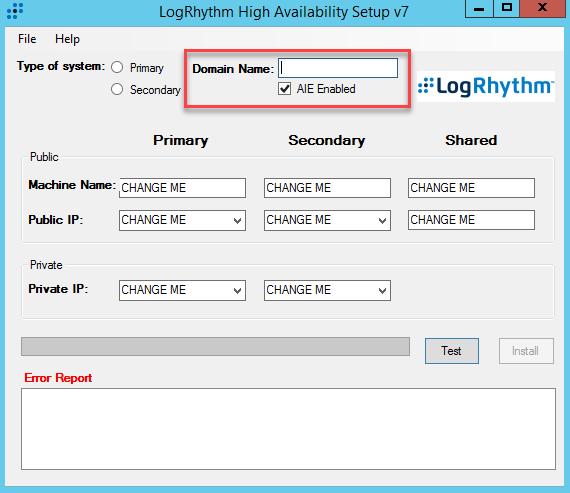The image size is (570, 493).
Task: Click the Shared Public IP field
Action: click(x=471, y=220)
